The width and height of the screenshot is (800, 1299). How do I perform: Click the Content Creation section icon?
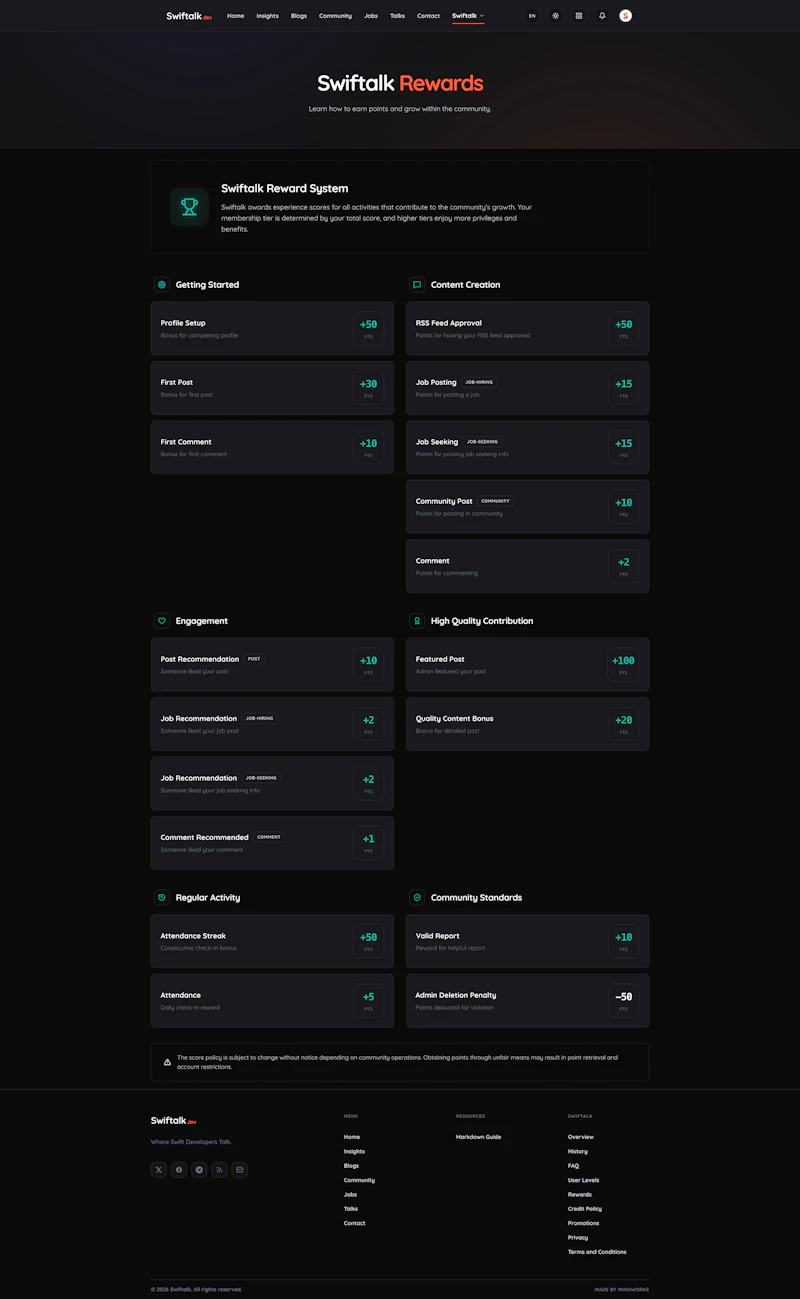[417, 285]
